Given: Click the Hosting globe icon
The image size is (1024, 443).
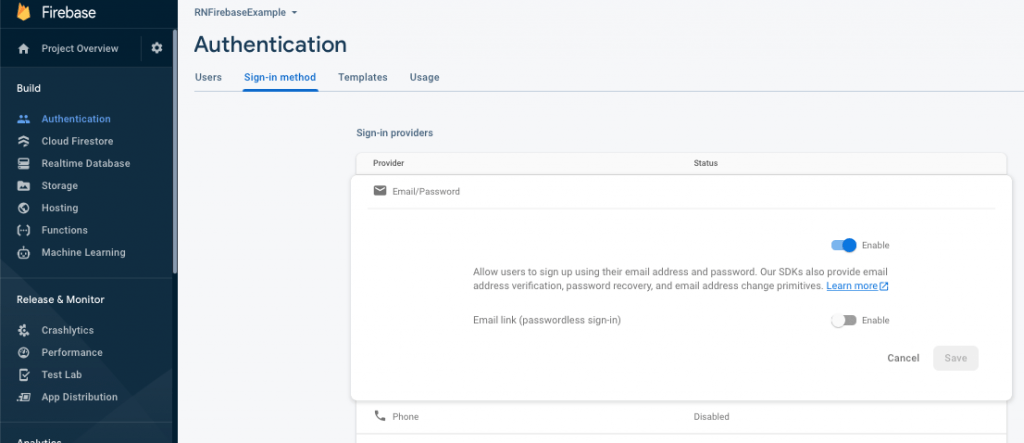Looking at the screenshot, I should 24,208.
